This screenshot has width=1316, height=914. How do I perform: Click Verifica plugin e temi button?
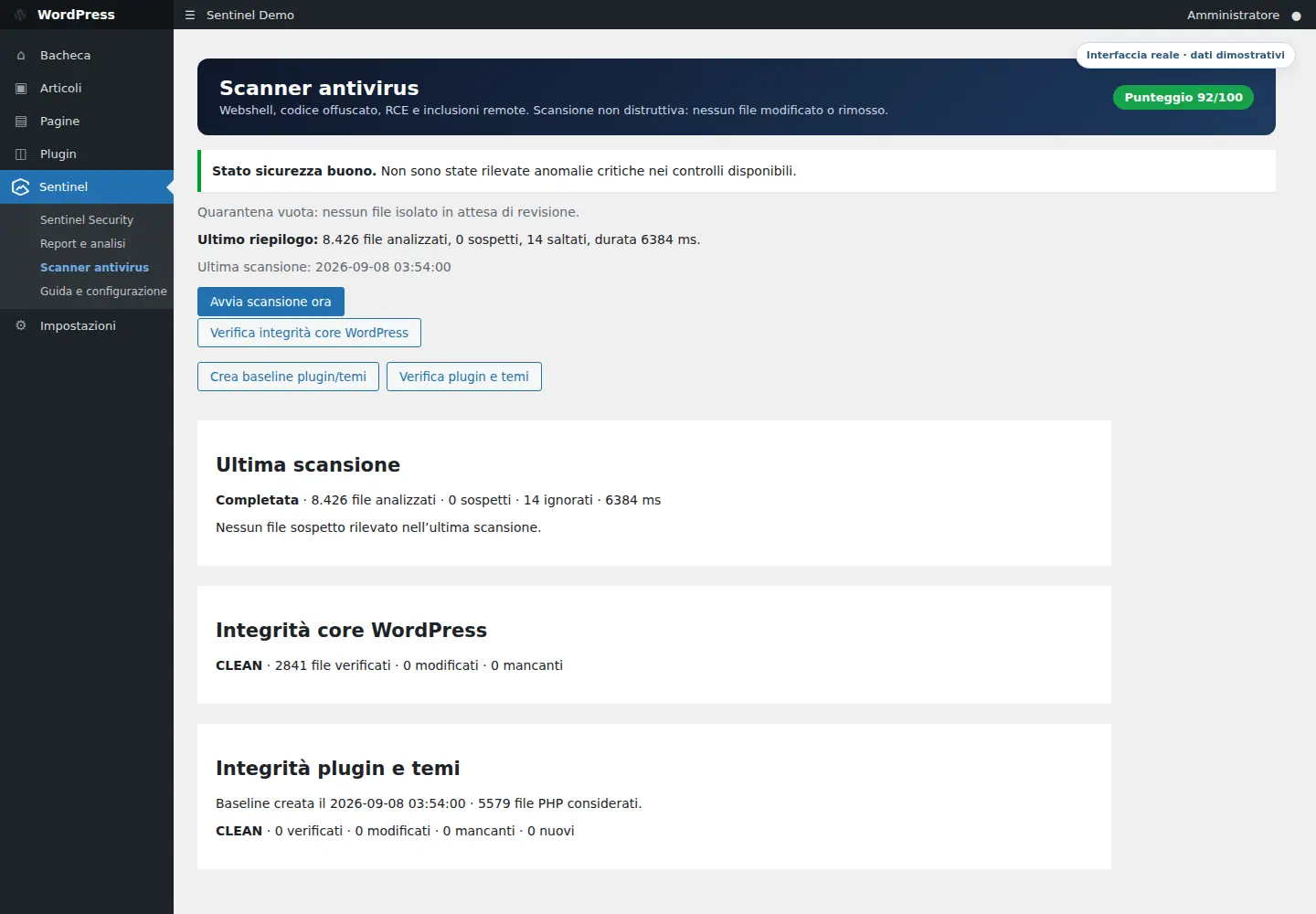click(x=464, y=377)
